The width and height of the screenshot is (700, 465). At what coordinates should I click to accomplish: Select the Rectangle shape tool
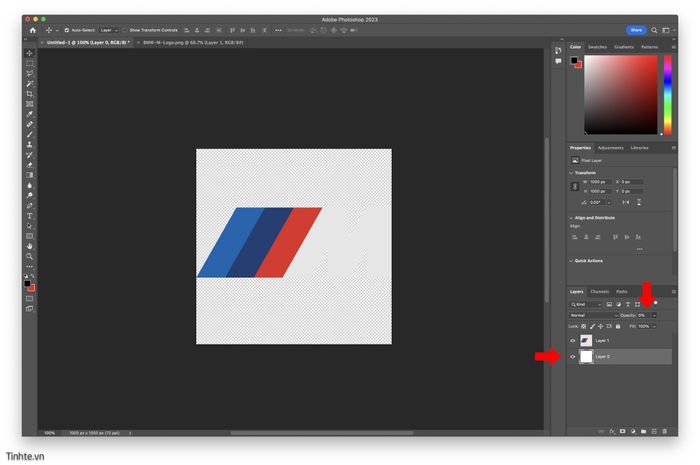[29, 236]
